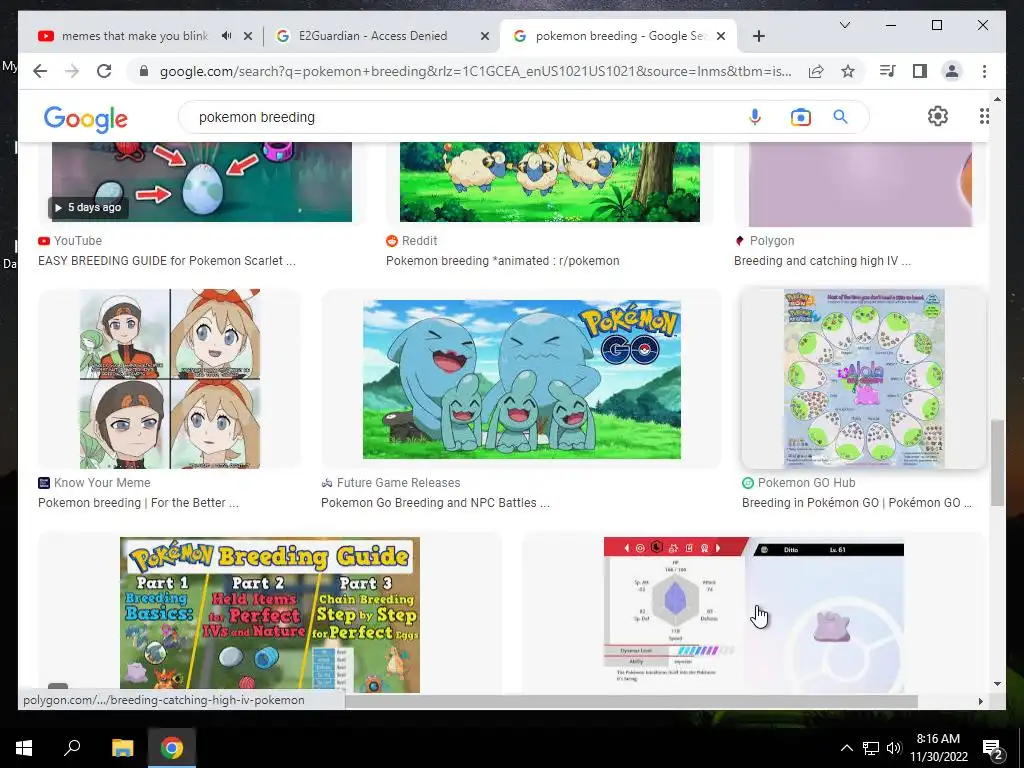Switch to the memes that make you blink tab
Viewport: 1024px width, 768px height.
point(134,36)
